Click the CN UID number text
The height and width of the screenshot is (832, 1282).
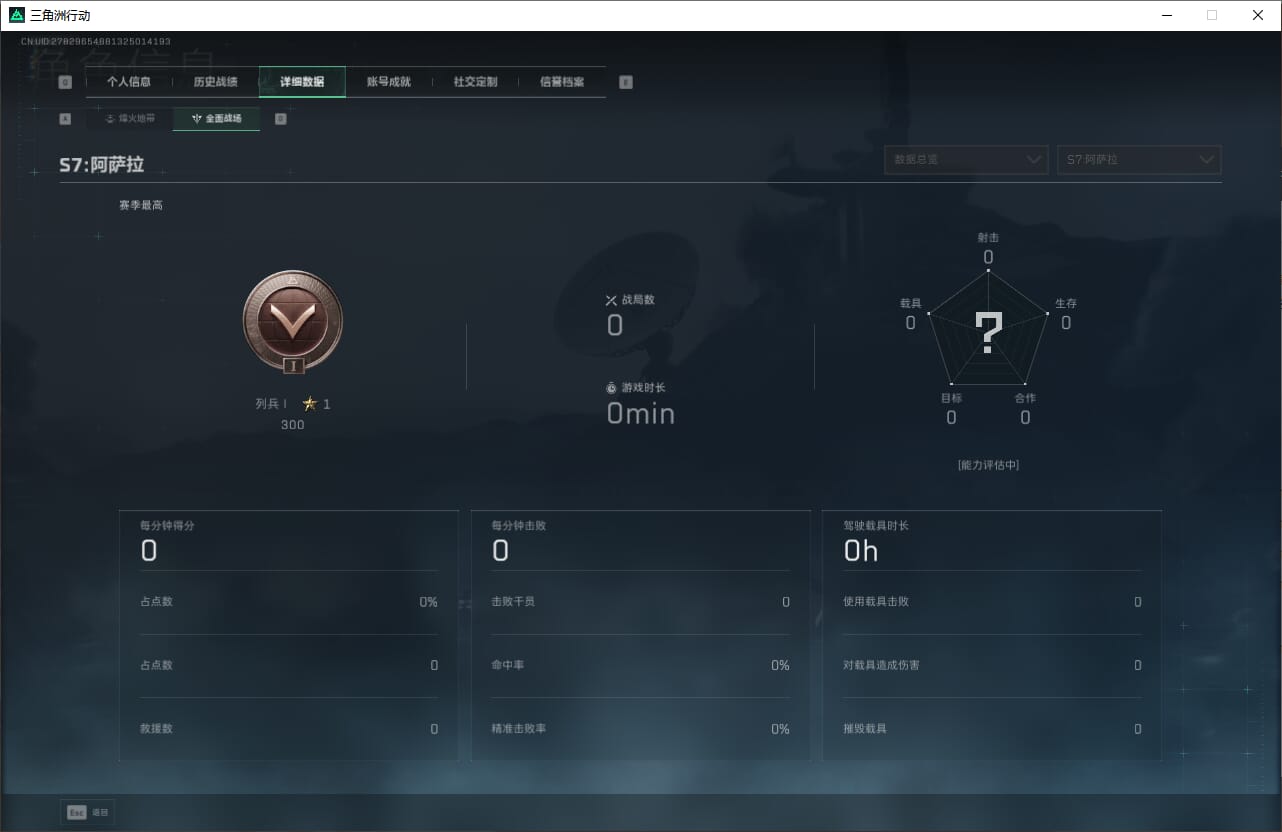pos(96,42)
